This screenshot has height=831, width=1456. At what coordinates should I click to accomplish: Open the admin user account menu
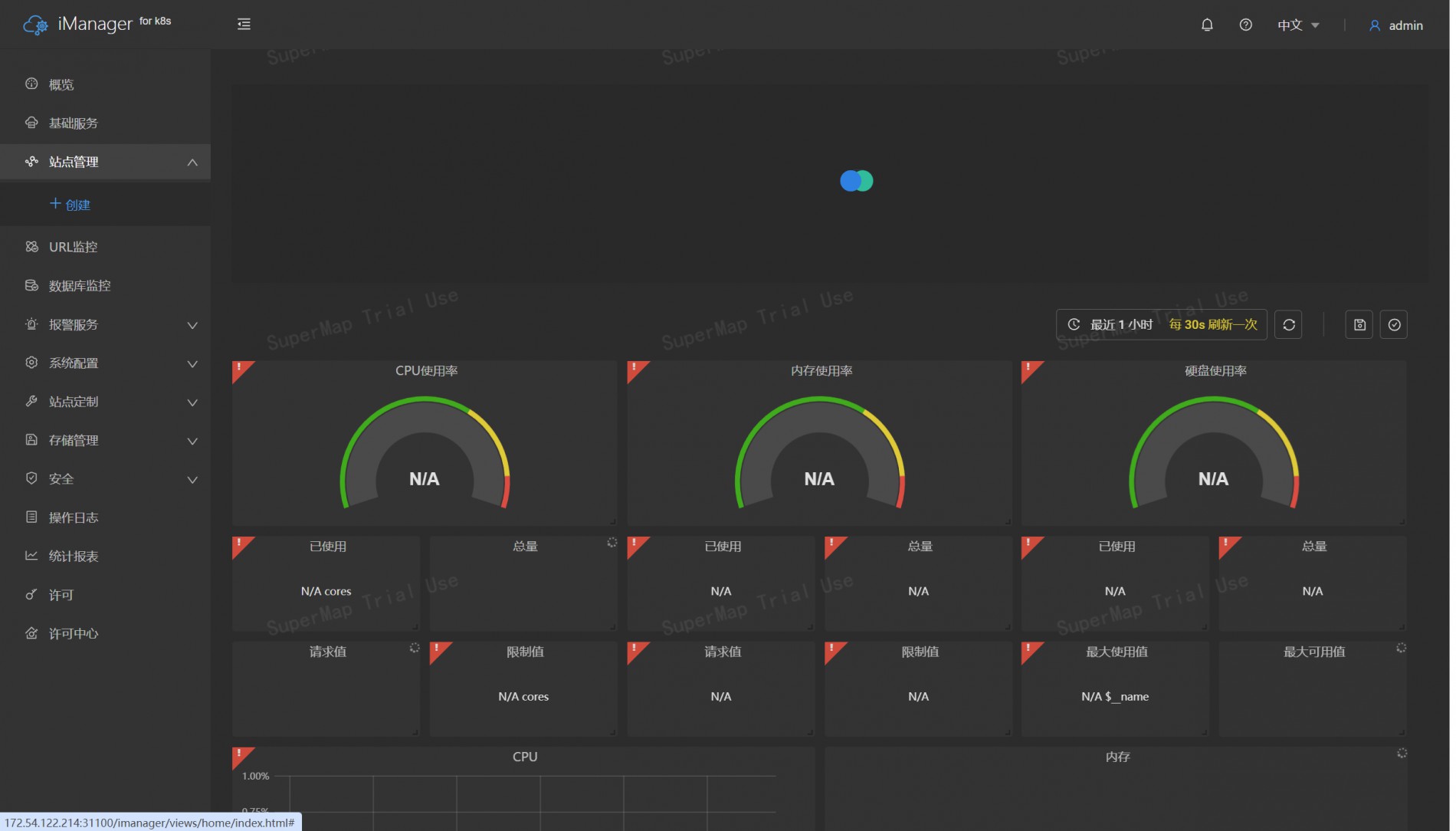1396,25
